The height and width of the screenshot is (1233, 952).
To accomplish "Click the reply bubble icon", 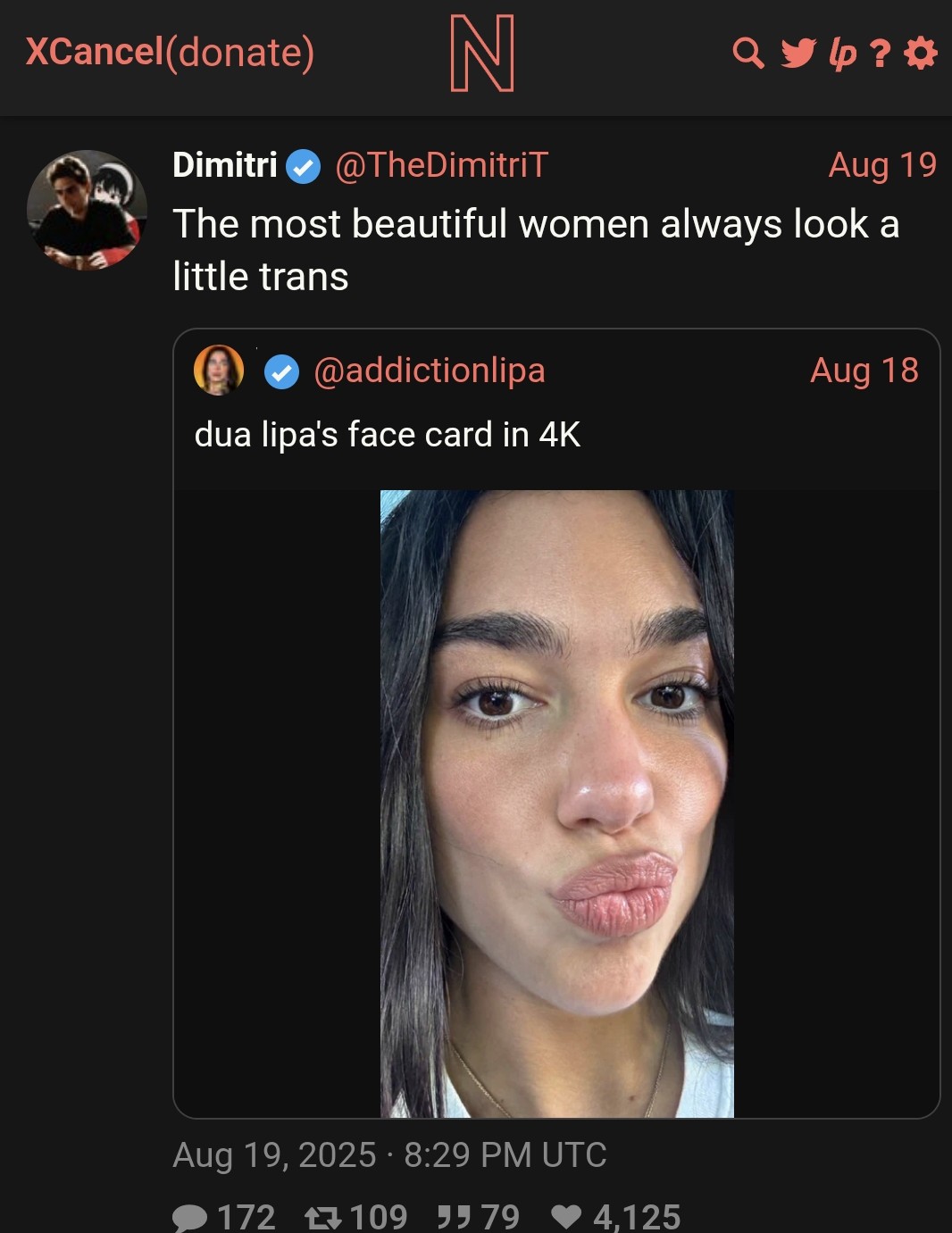I will pos(188,1217).
